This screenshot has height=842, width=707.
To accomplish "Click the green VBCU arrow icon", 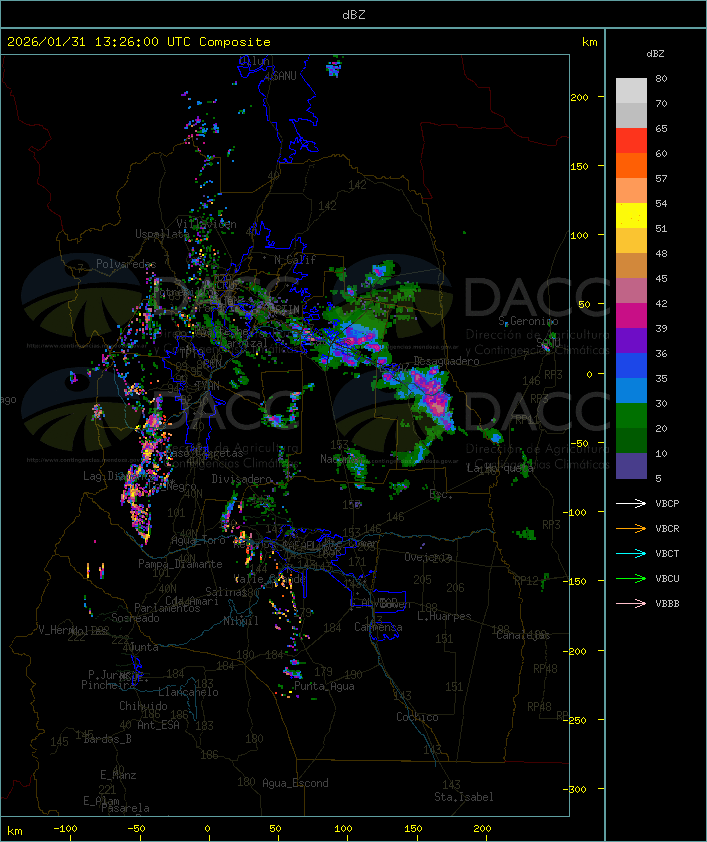I will click(x=632, y=579).
